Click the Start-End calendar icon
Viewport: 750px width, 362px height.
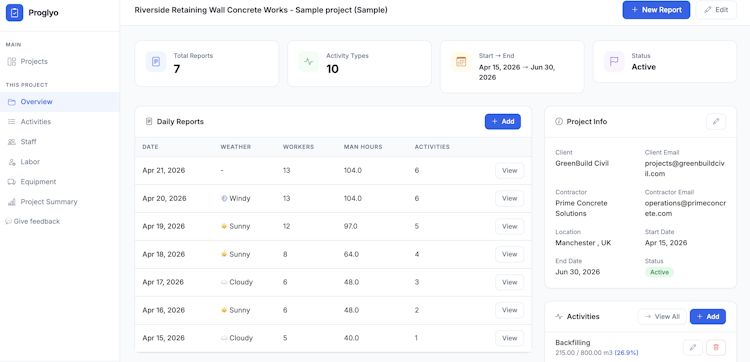click(461, 62)
